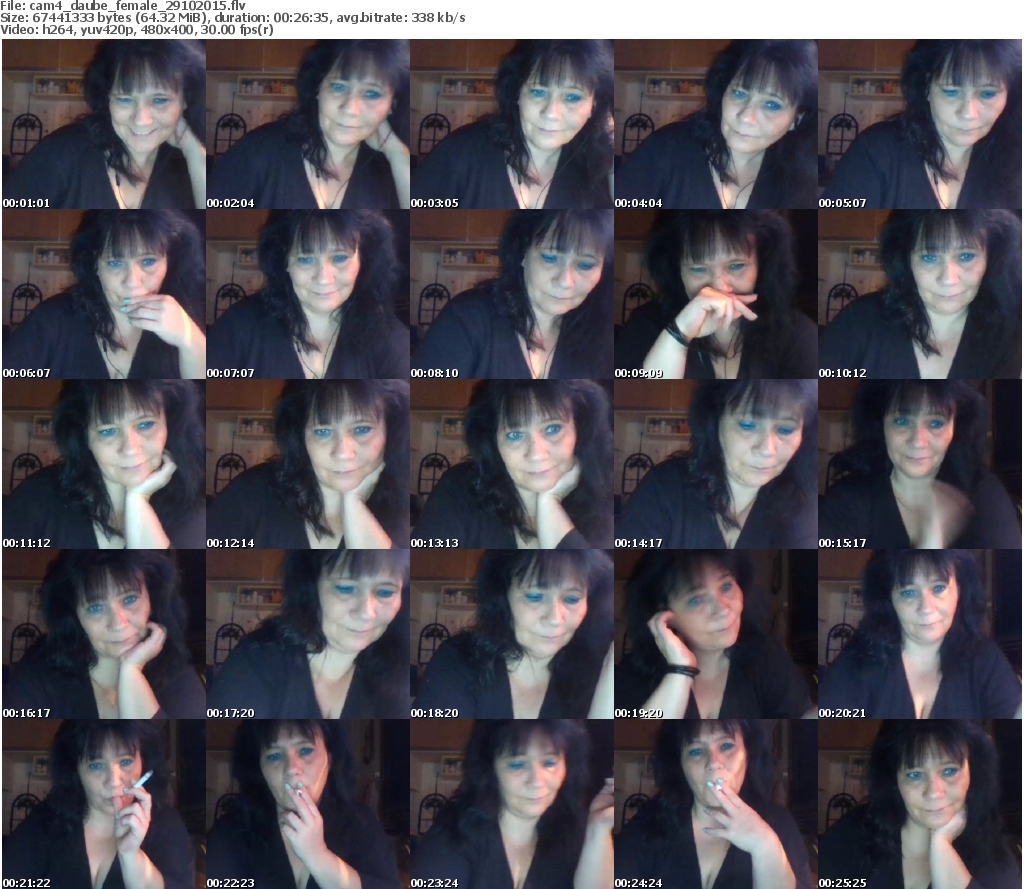Pick the thumbnail frame stamped 00:11:12
This screenshot has width=1024, height=889.
click(x=104, y=464)
